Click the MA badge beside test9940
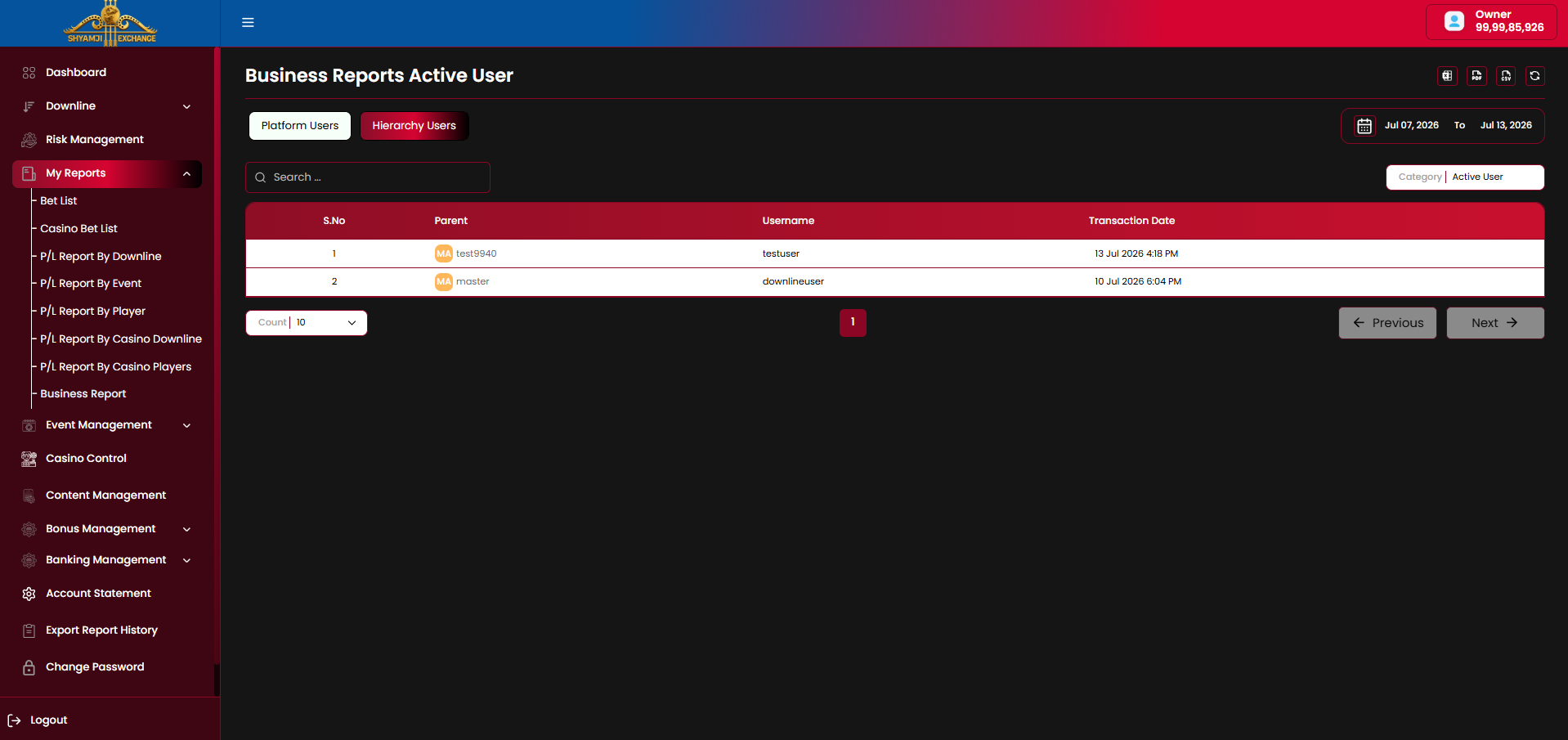1568x740 pixels. (x=443, y=253)
